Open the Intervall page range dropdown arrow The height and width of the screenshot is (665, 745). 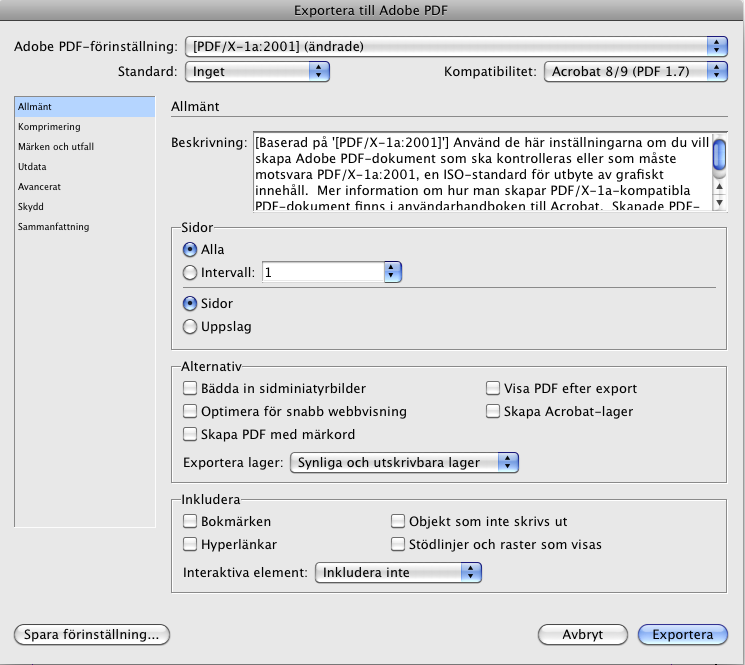coord(392,272)
